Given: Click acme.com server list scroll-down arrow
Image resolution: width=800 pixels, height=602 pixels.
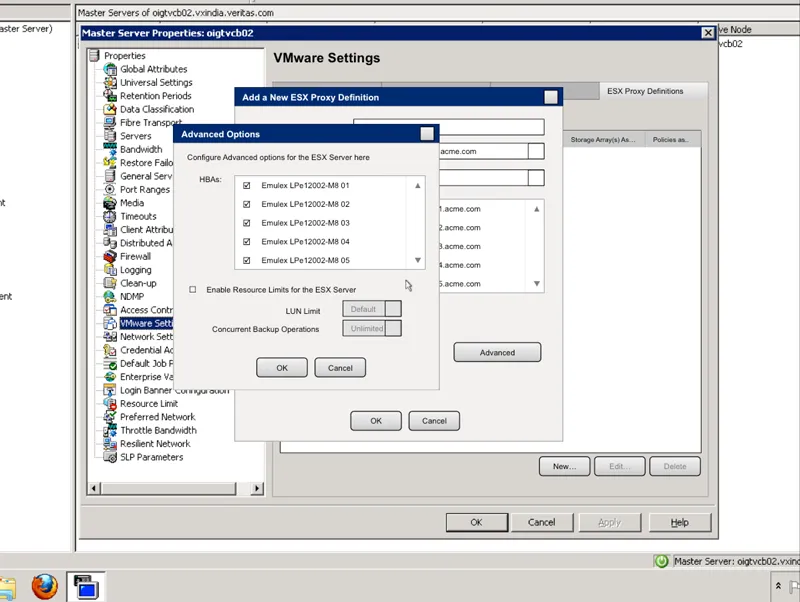Looking at the screenshot, I should [536, 284].
